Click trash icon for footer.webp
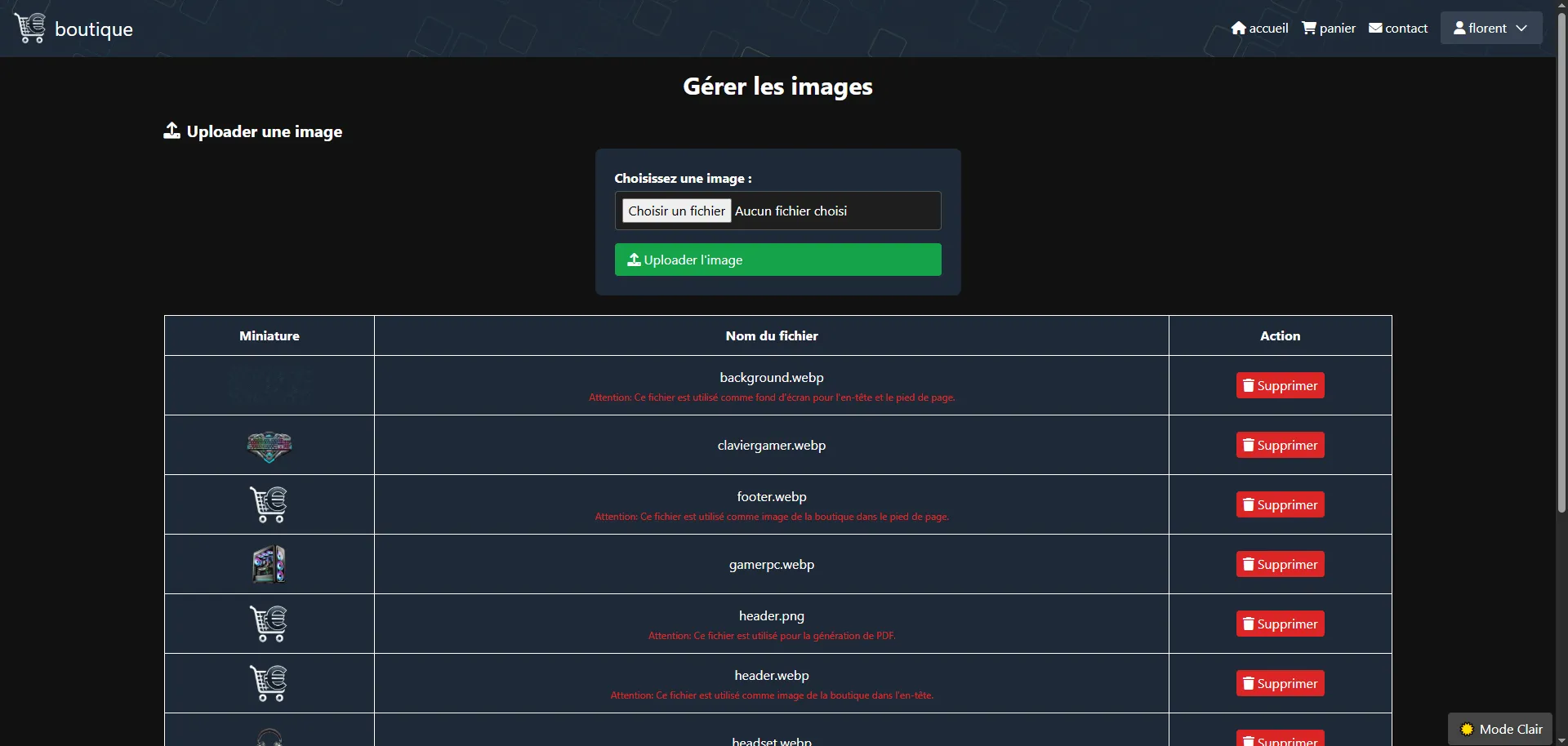This screenshot has width=1568, height=746. point(1249,505)
